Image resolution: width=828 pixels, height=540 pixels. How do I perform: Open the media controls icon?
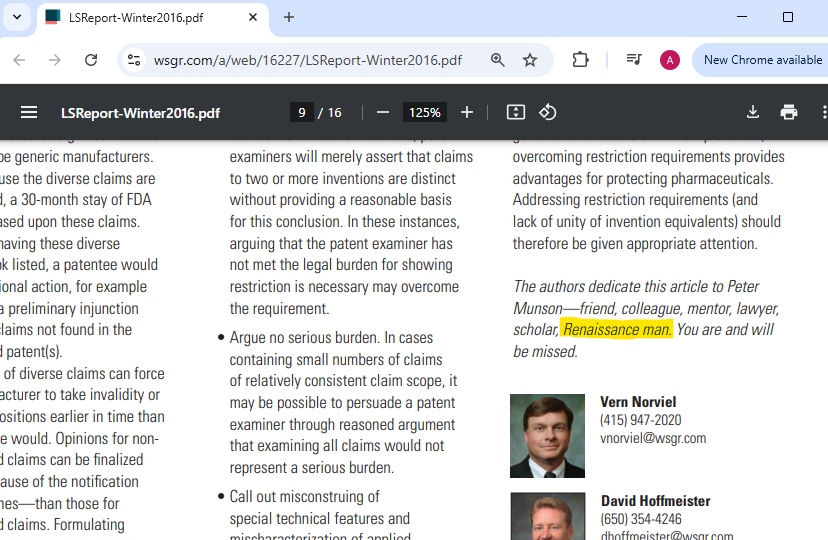(x=634, y=60)
